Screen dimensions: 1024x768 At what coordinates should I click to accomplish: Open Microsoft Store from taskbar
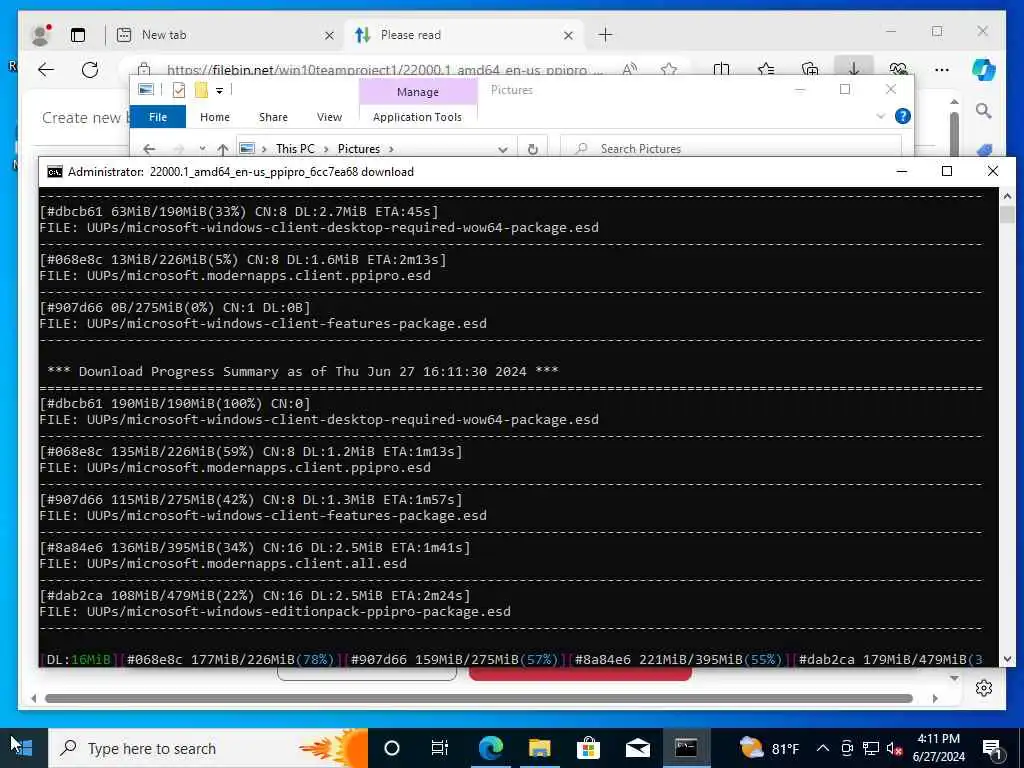point(588,748)
